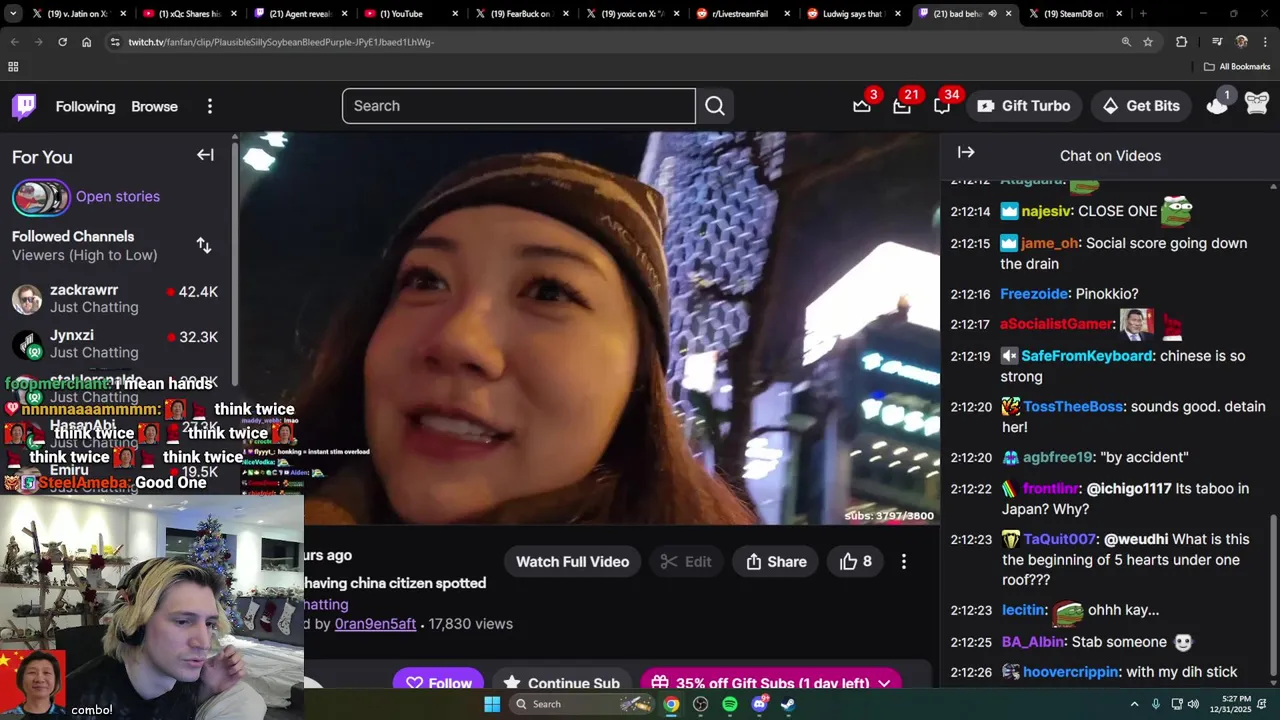Open stories avatar ring
This screenshot has height=720, width=1280.
click(41, 197)
